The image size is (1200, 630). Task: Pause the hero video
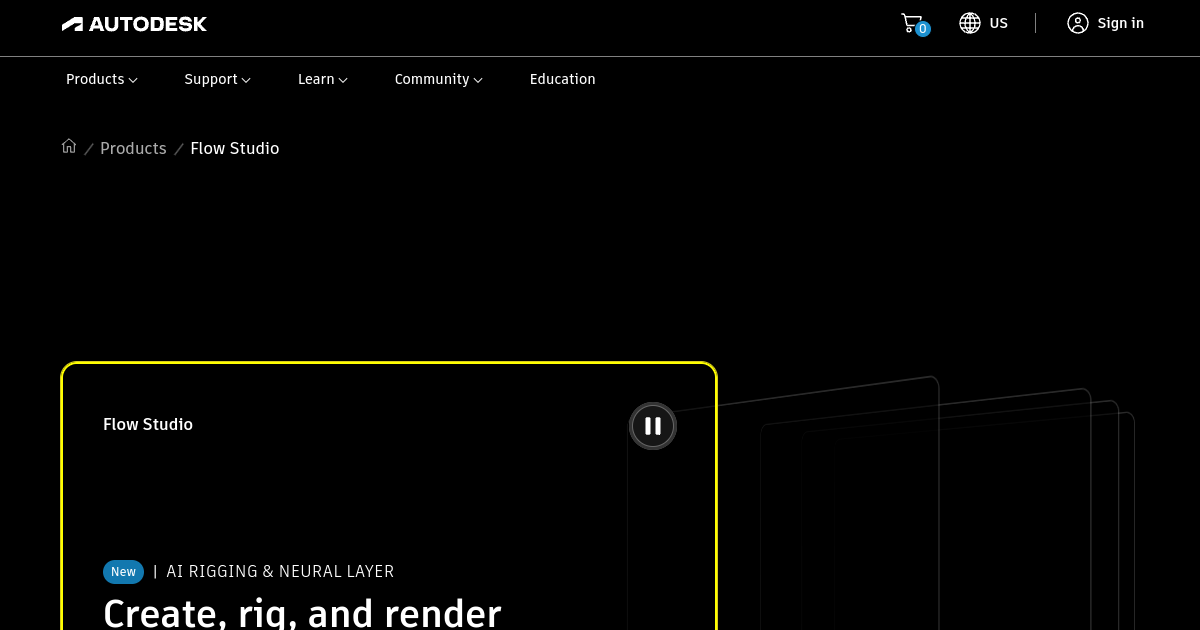653,426
